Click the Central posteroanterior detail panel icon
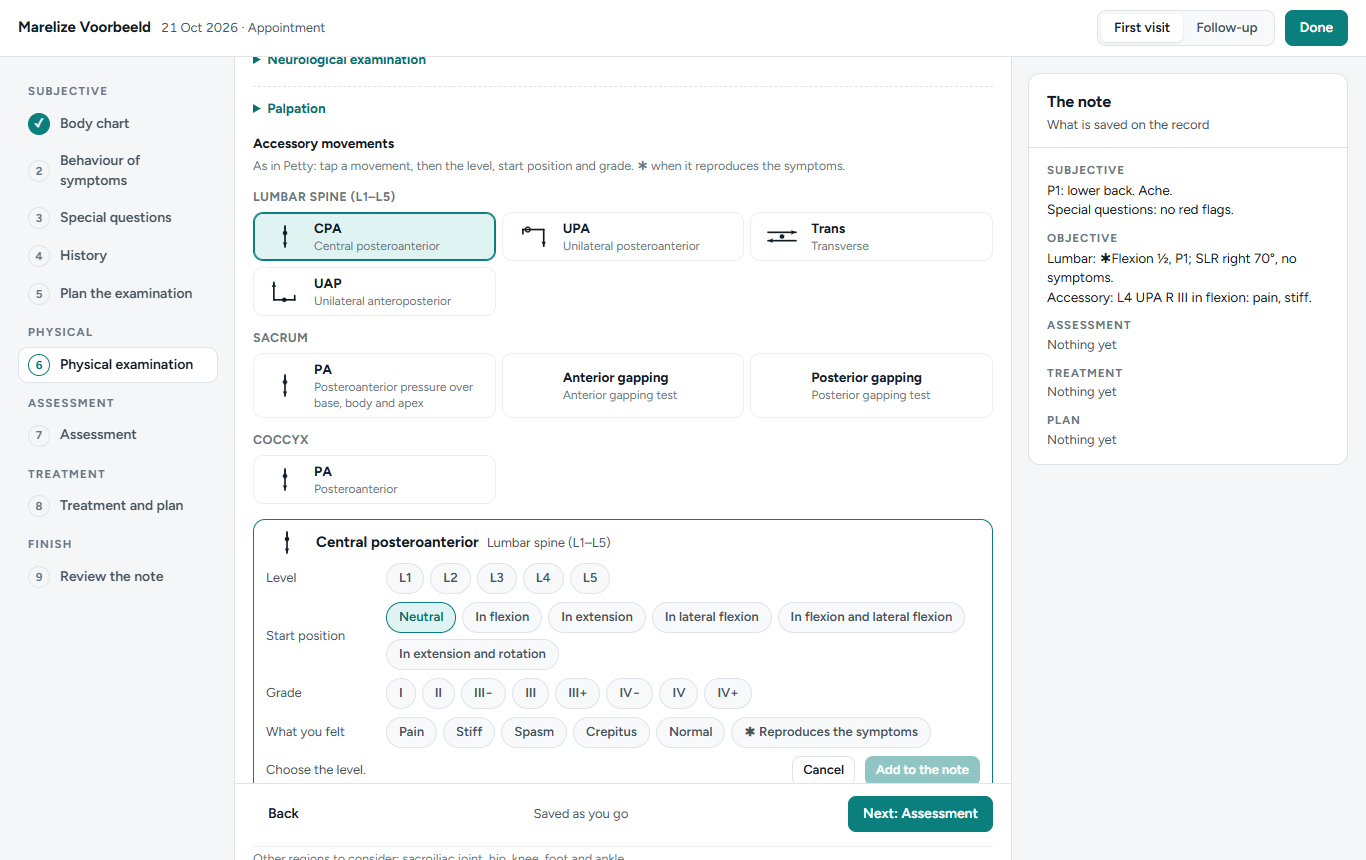 [x=287, y=543]
